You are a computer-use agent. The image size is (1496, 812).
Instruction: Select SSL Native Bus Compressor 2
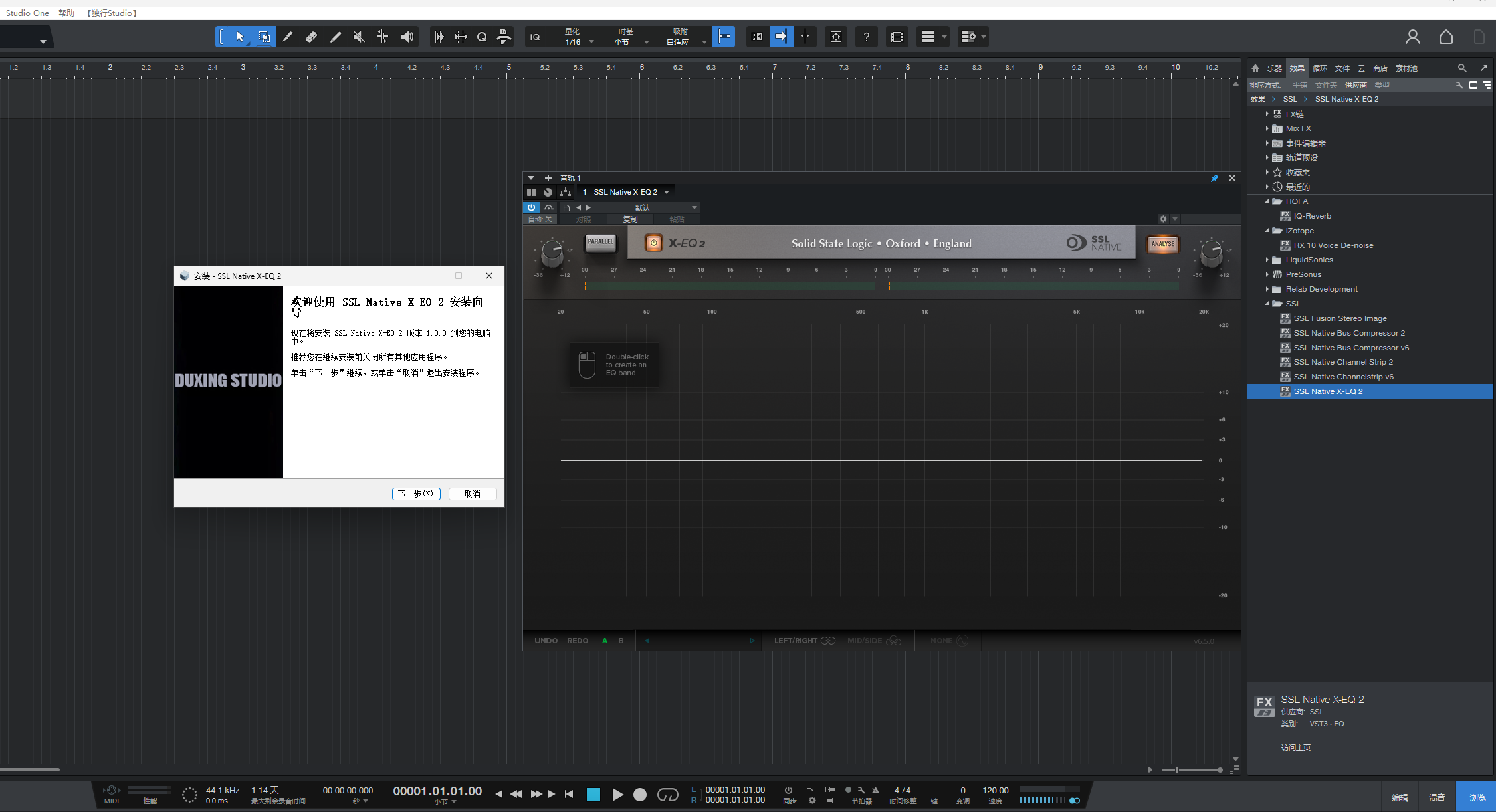[x=1349, y=333]
